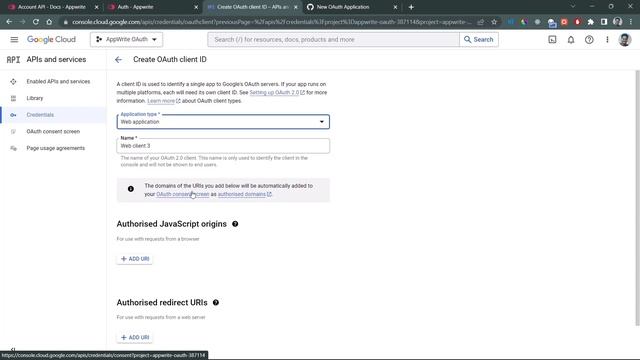Screen dimensions: 640x360
Task: Click the Credentials key icon
Action: (13, 115)
